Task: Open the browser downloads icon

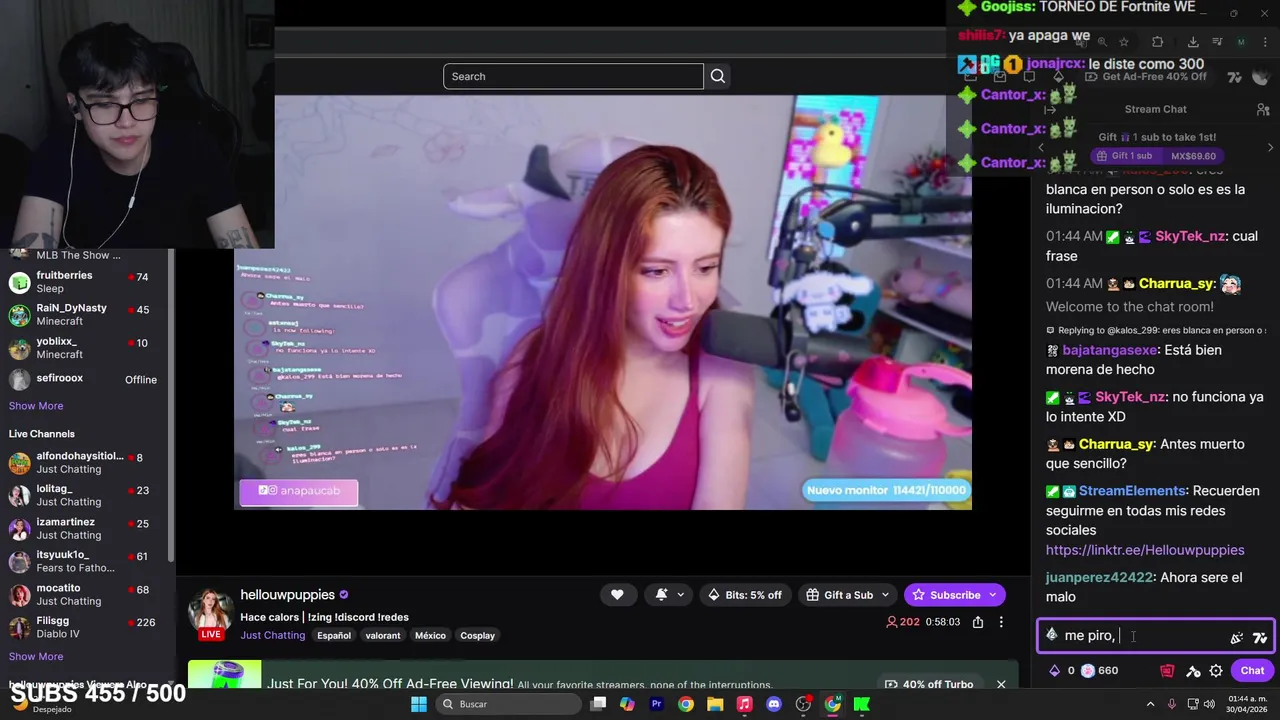Action: tap(1193, 42)
